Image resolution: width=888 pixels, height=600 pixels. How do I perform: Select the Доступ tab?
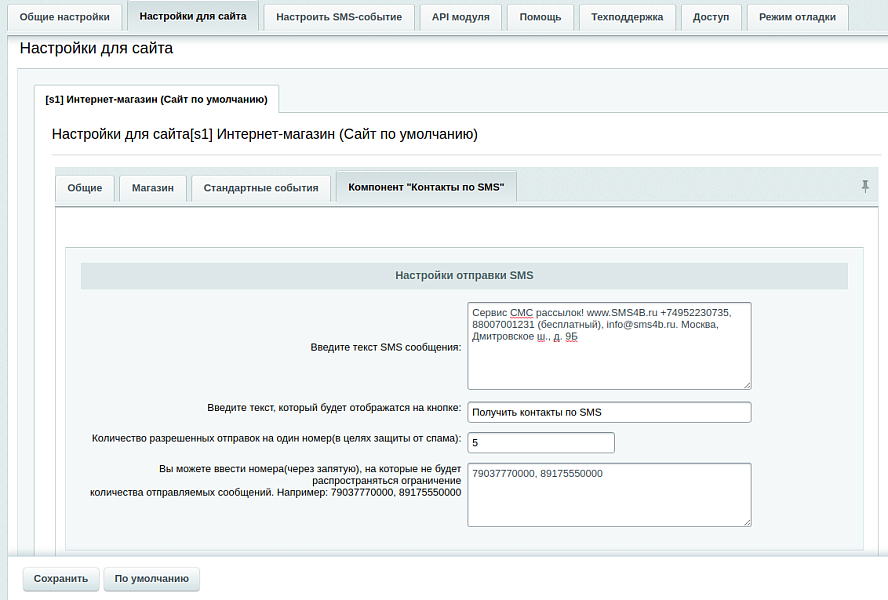[711, 17]
